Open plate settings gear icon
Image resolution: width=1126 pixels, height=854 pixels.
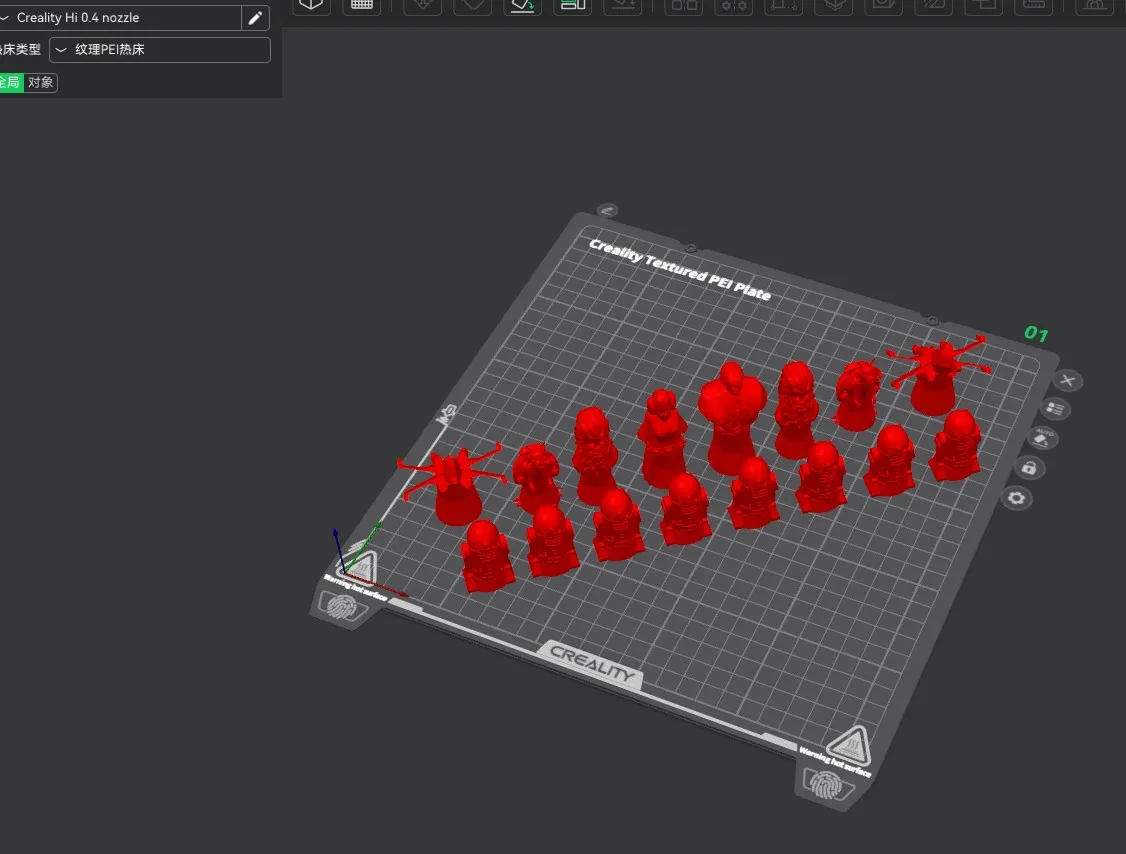pyautogui.click(x=1017, y=498)
